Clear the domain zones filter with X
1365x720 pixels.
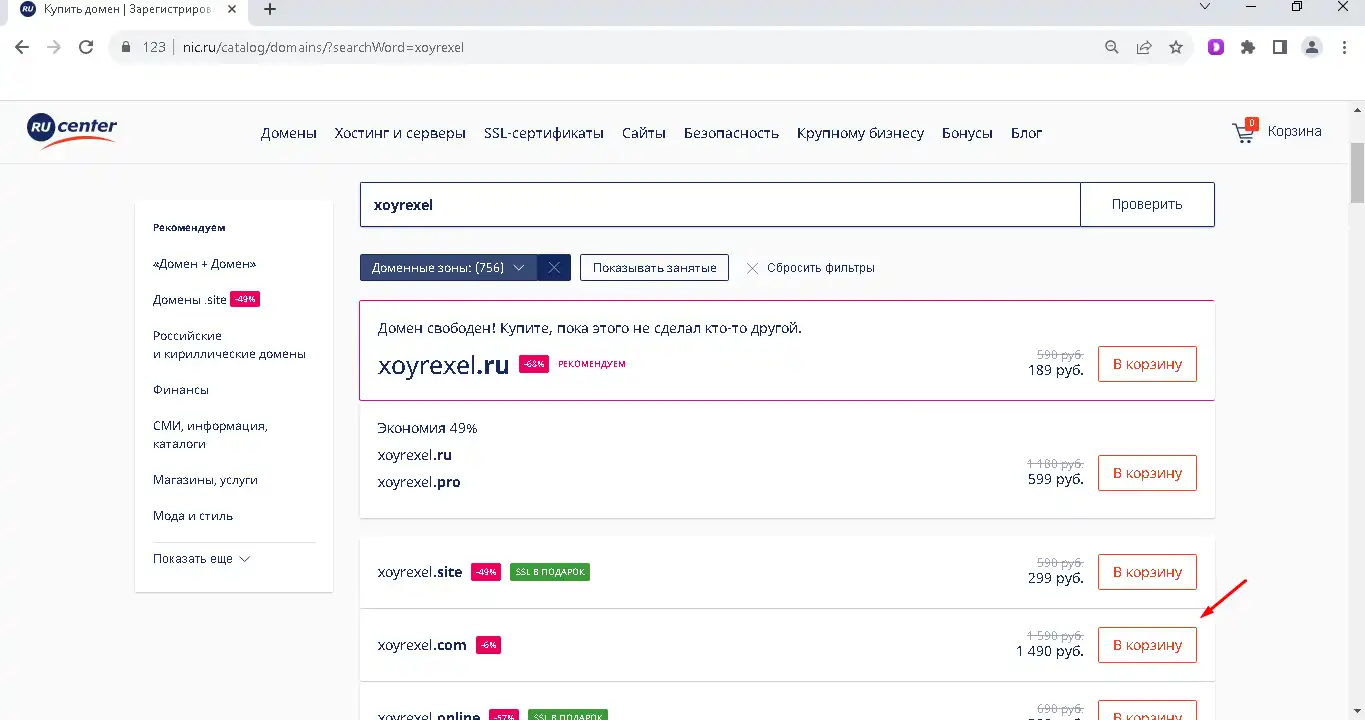[554, 267]
